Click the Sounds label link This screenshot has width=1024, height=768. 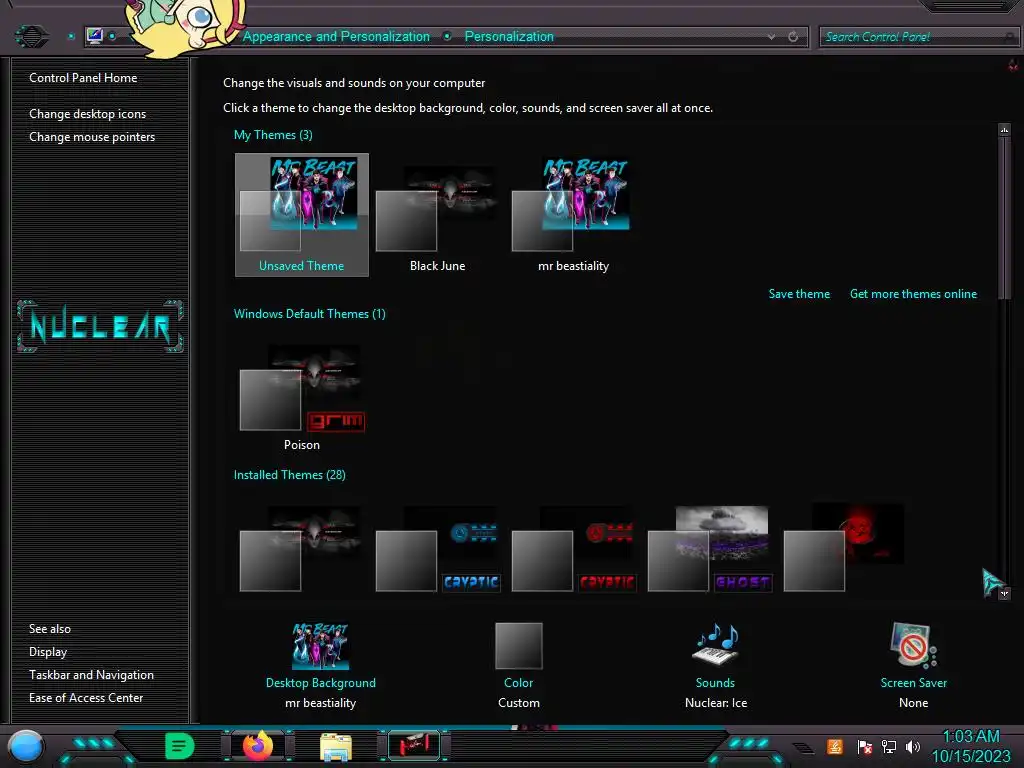click(715, 682)
